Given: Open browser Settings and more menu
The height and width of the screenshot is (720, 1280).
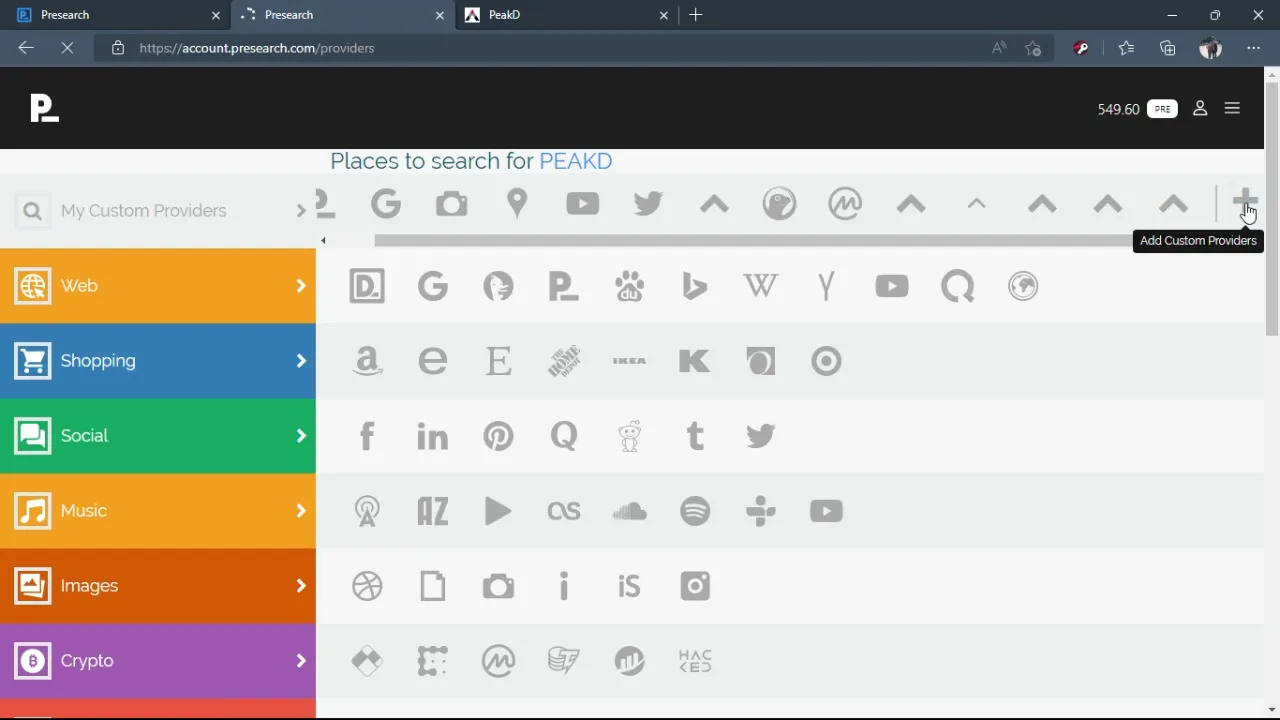Looking at the screenshot, I should tap(1253, 48).
